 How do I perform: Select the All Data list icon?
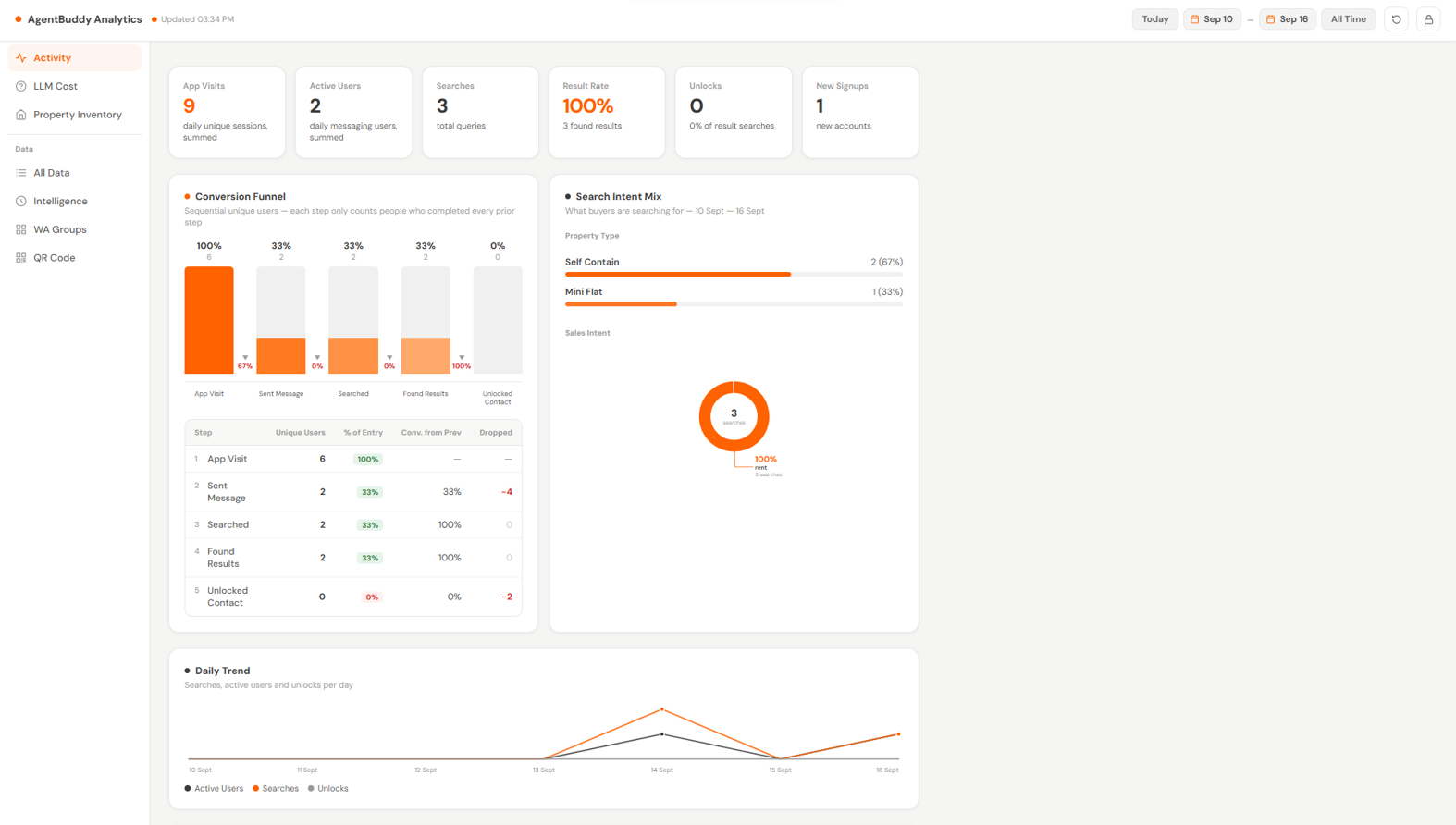coord(21,173)
